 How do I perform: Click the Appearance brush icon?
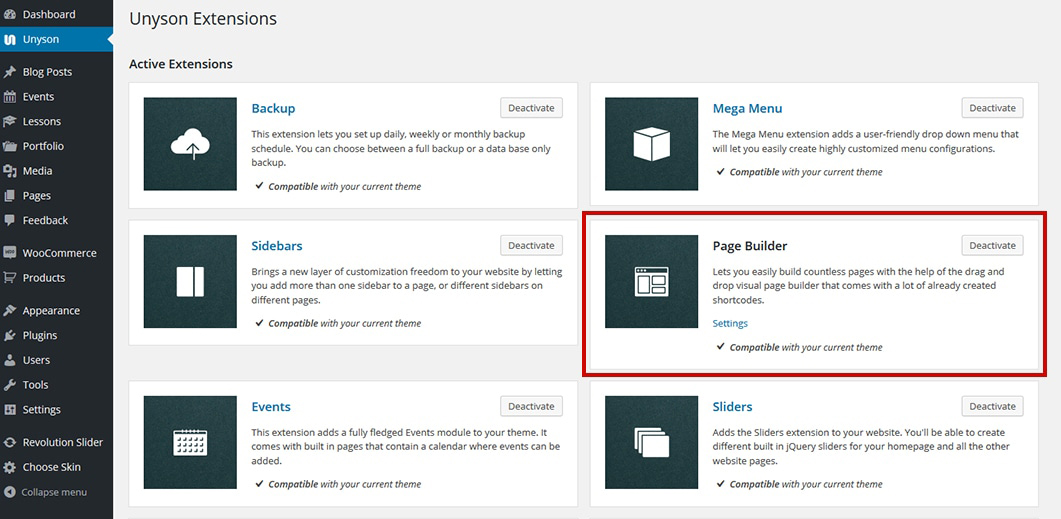(9, 311)
